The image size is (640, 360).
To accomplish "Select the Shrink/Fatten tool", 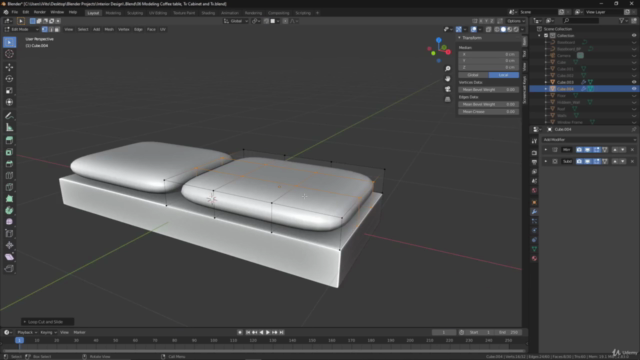I will click(9, 245).
